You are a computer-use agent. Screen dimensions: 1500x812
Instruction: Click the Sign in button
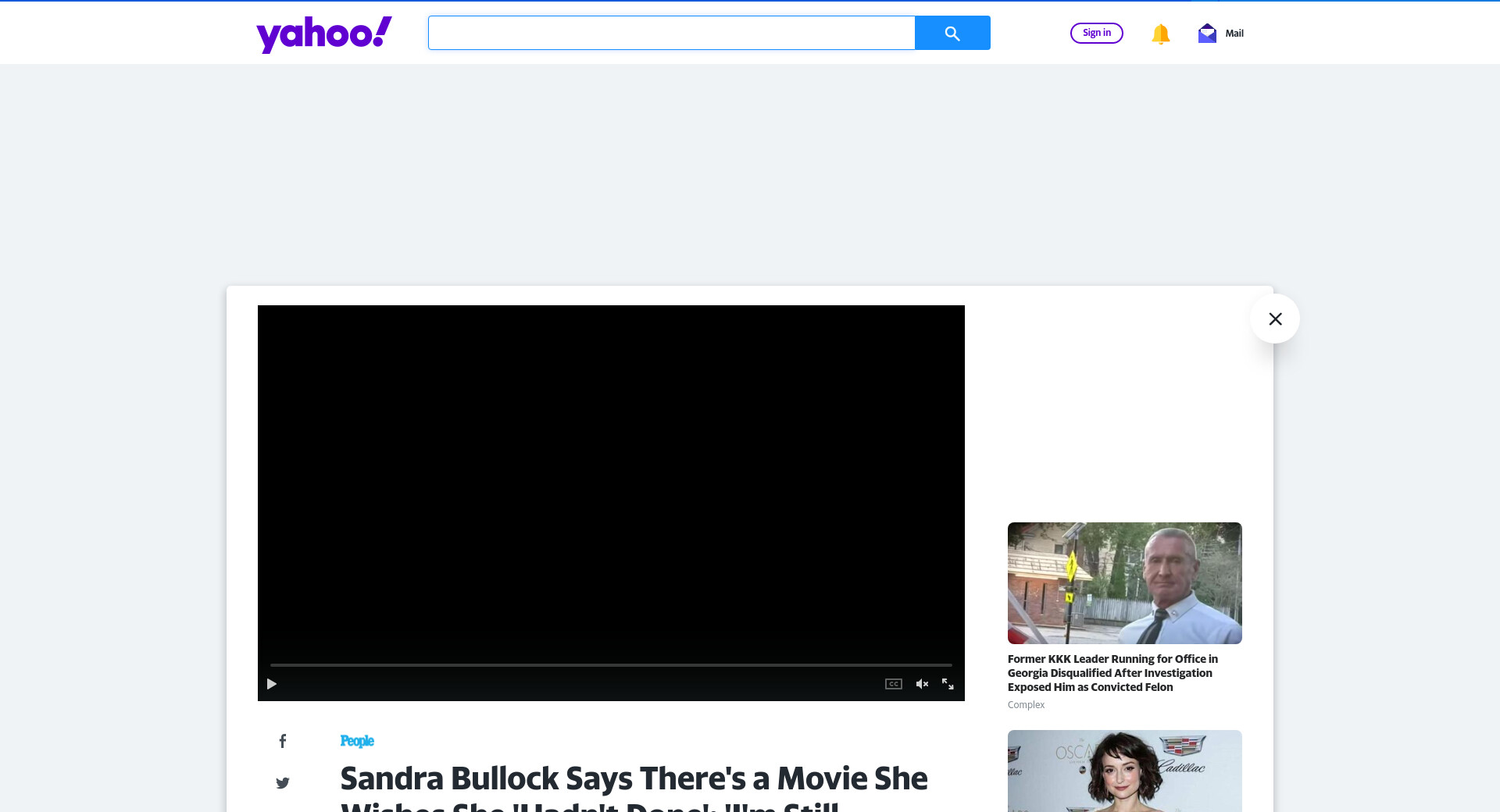[1096, 33]
